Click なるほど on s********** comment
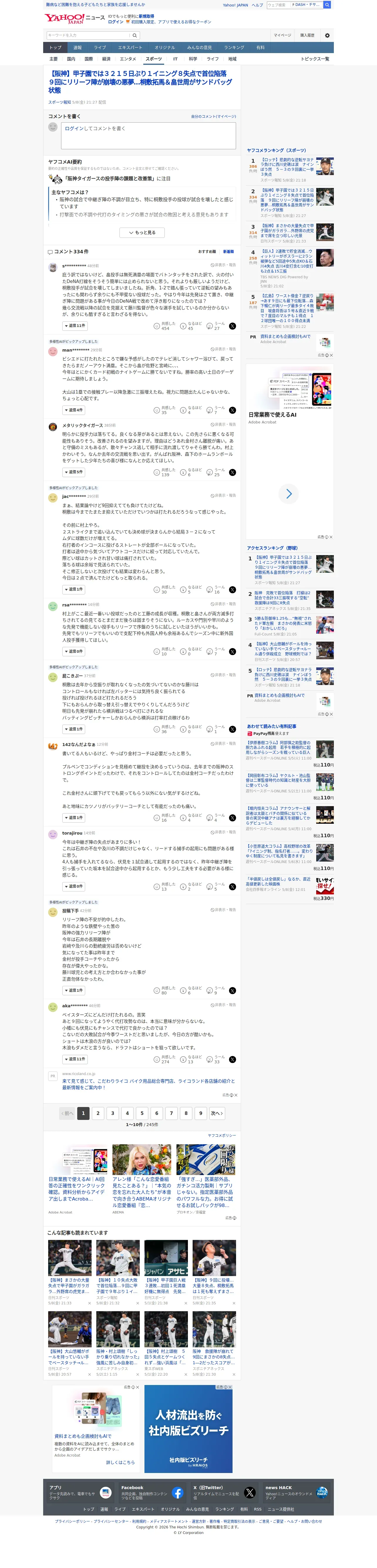This screenshot has height=1568, width=377. click(x=191, y=326)
